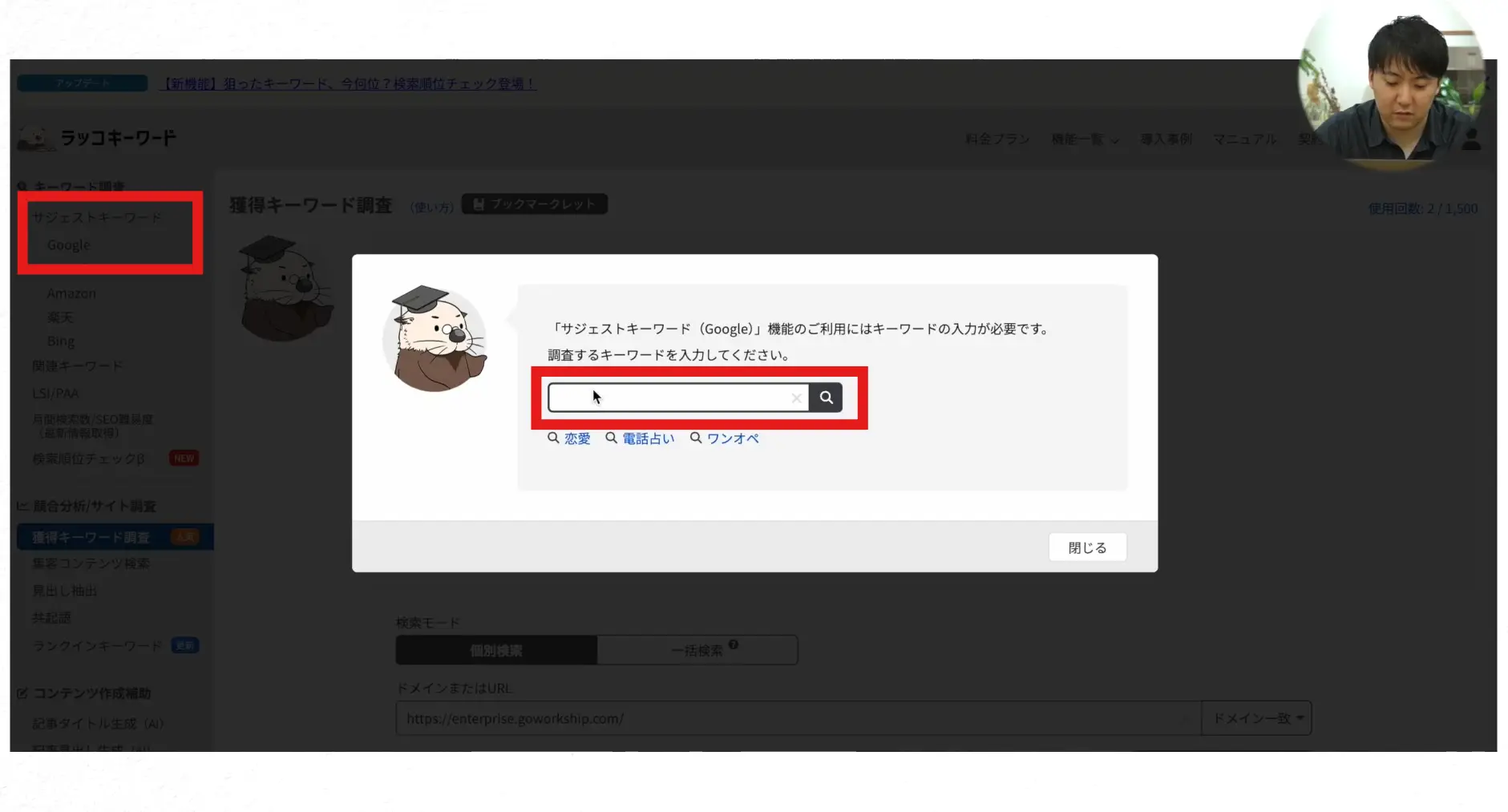Click the ラッコキーワード logo
The image size is (1508, 812).
pyautogui.click(x=98, y=138)
